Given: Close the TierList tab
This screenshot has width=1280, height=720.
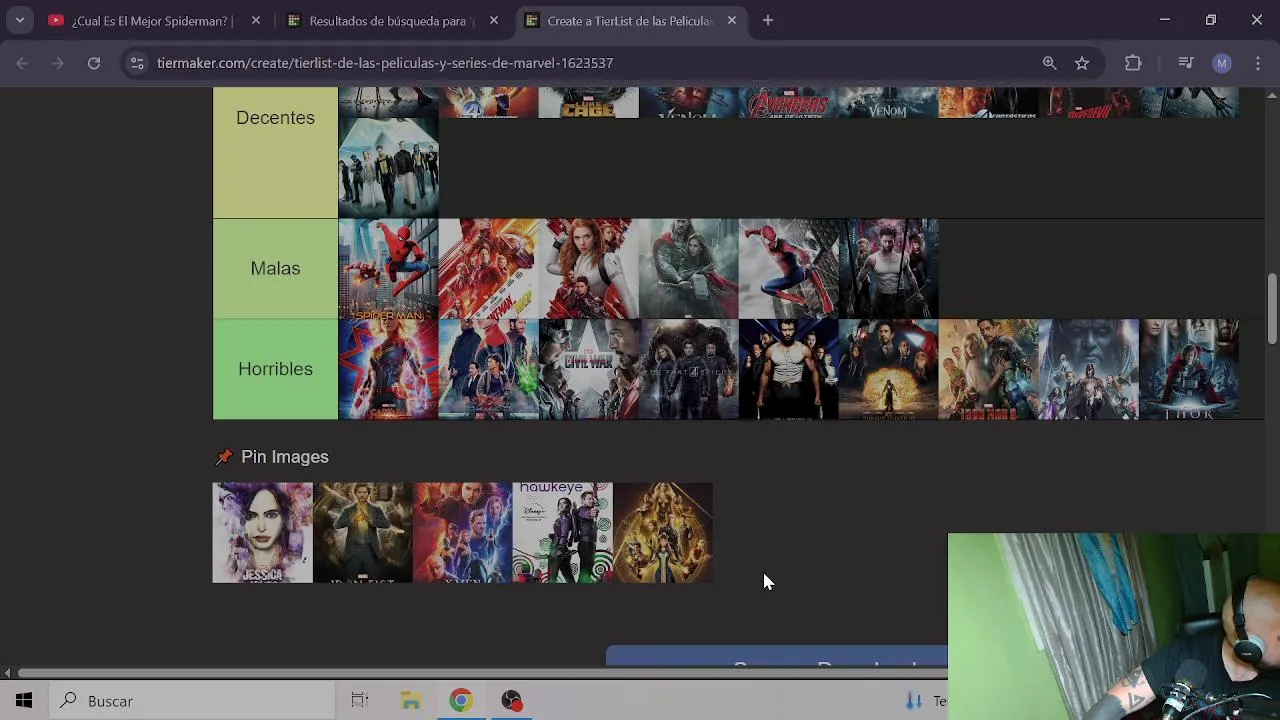Looking at the screenshot, I should click(x=732, y=20).
